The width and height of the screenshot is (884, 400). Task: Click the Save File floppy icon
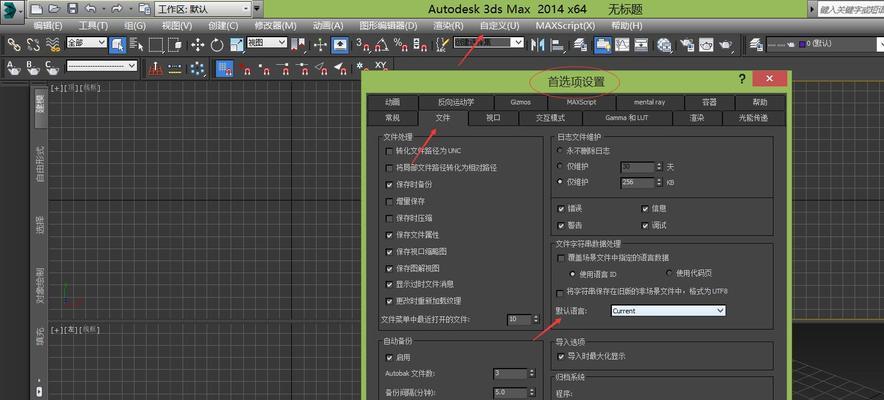pos(72,10)
